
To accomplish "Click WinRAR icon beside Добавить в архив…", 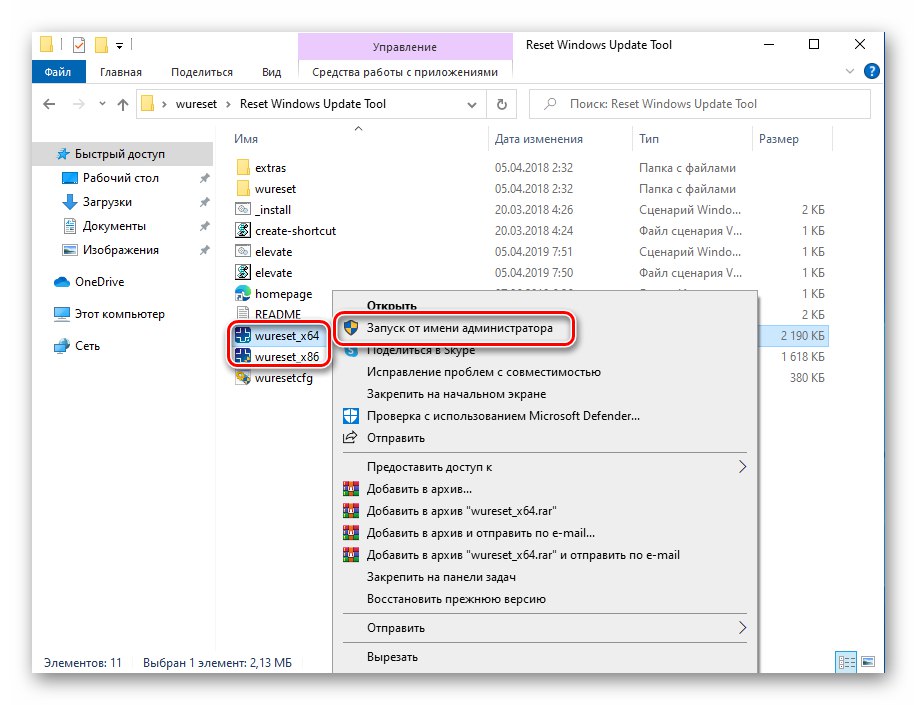I will coord(351,489).
